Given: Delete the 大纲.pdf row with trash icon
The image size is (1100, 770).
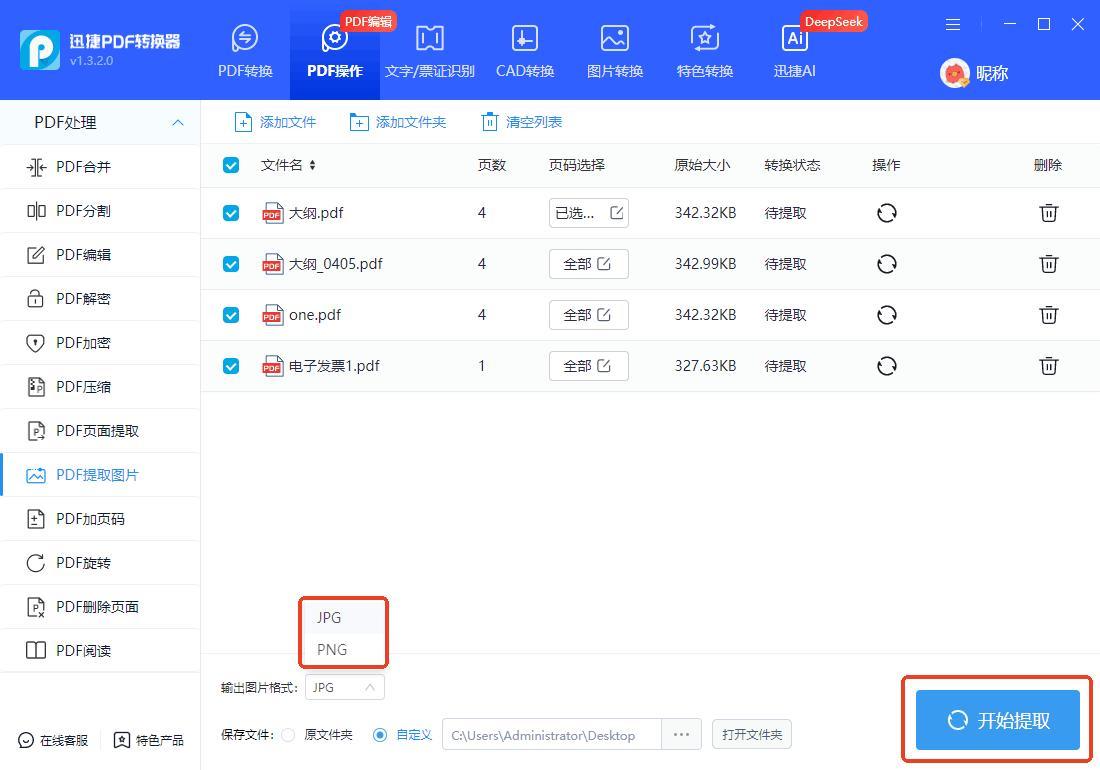Looking at the screenshot, I should click(1048, 213).
